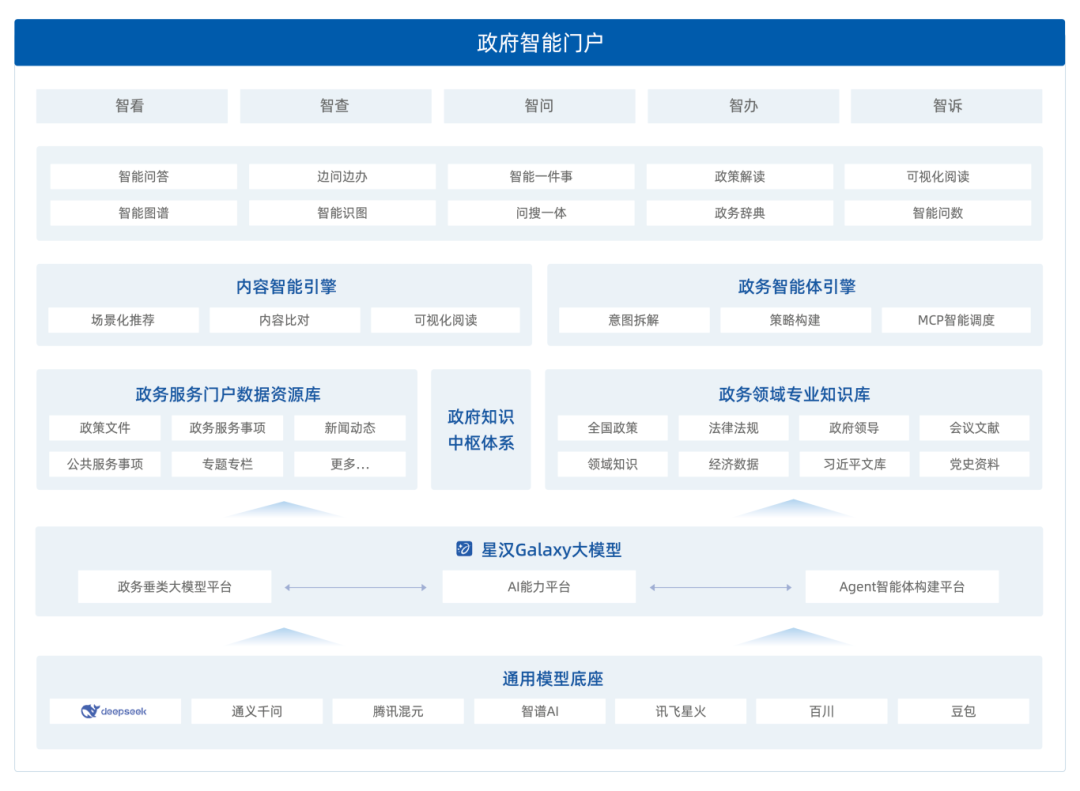The width and height of the screenshot is (1080, 791).
Task: Click 可视化阅读 in the top feature grid
Action: 938,176
